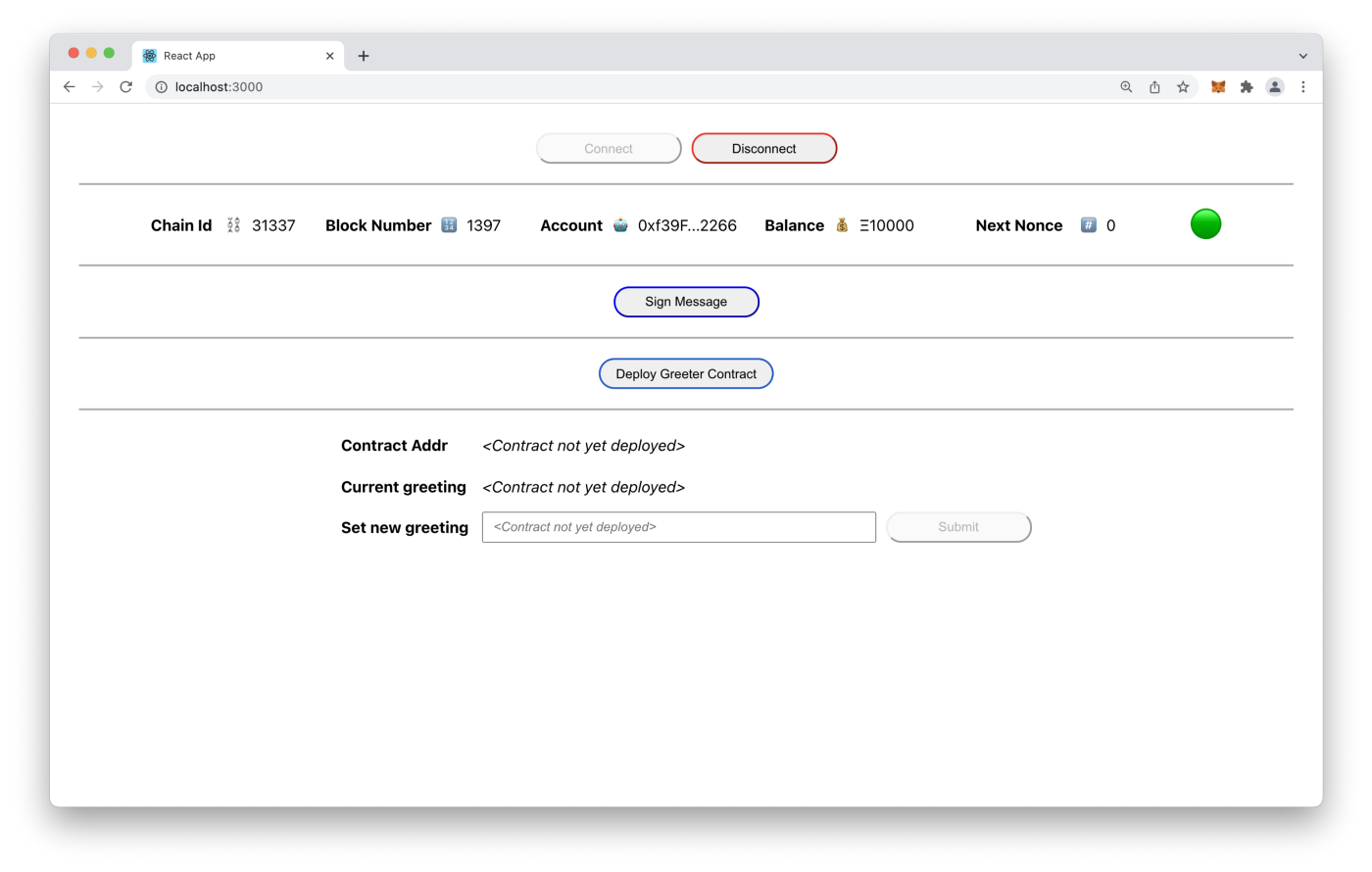Close the window with the red button
This screenshot has height=872, width=1372.
click(73, 53)
